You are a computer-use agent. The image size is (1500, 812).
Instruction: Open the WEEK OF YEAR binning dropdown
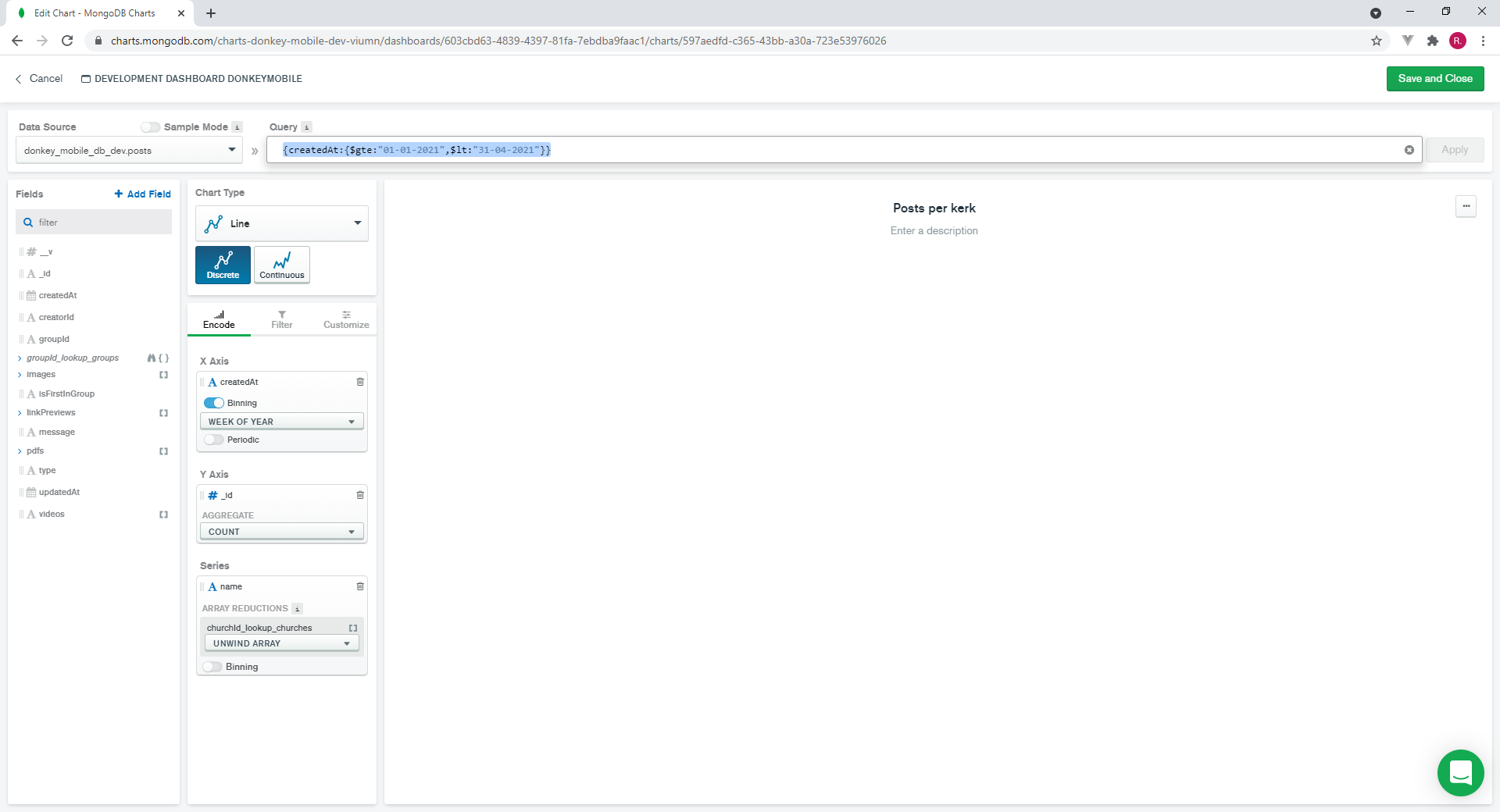281,421
